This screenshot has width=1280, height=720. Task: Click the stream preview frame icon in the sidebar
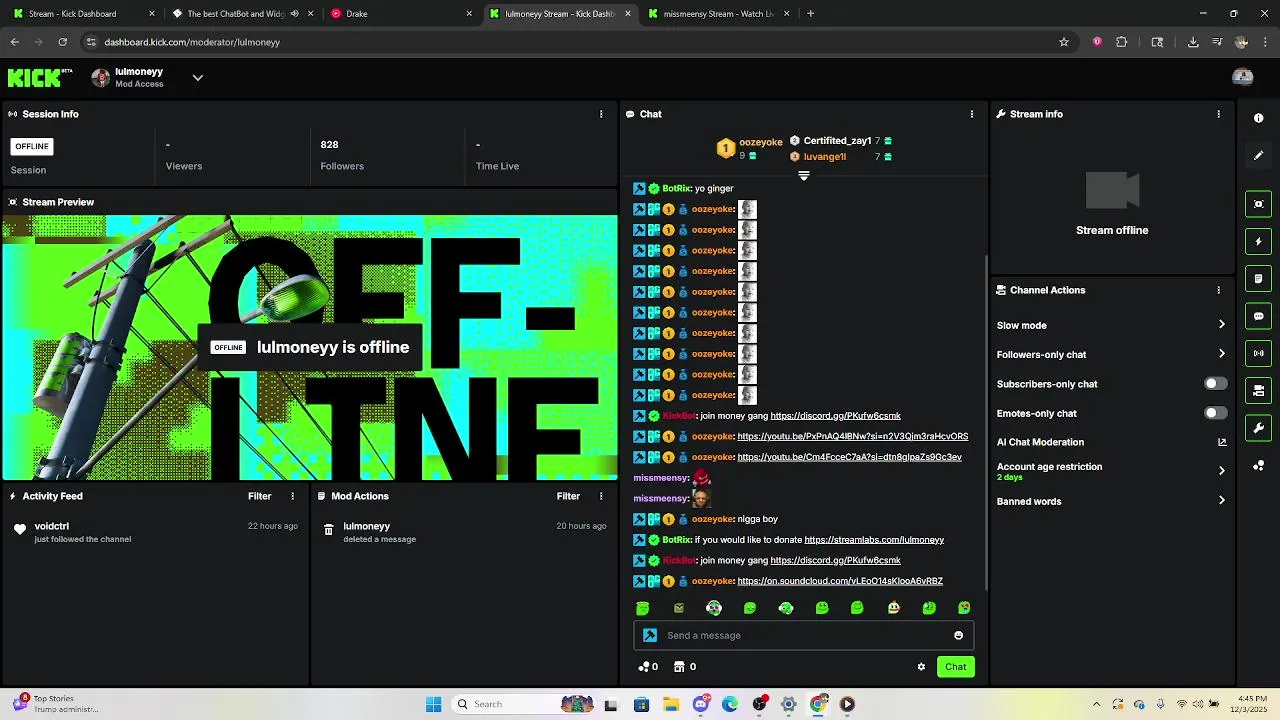[1258, 204]
